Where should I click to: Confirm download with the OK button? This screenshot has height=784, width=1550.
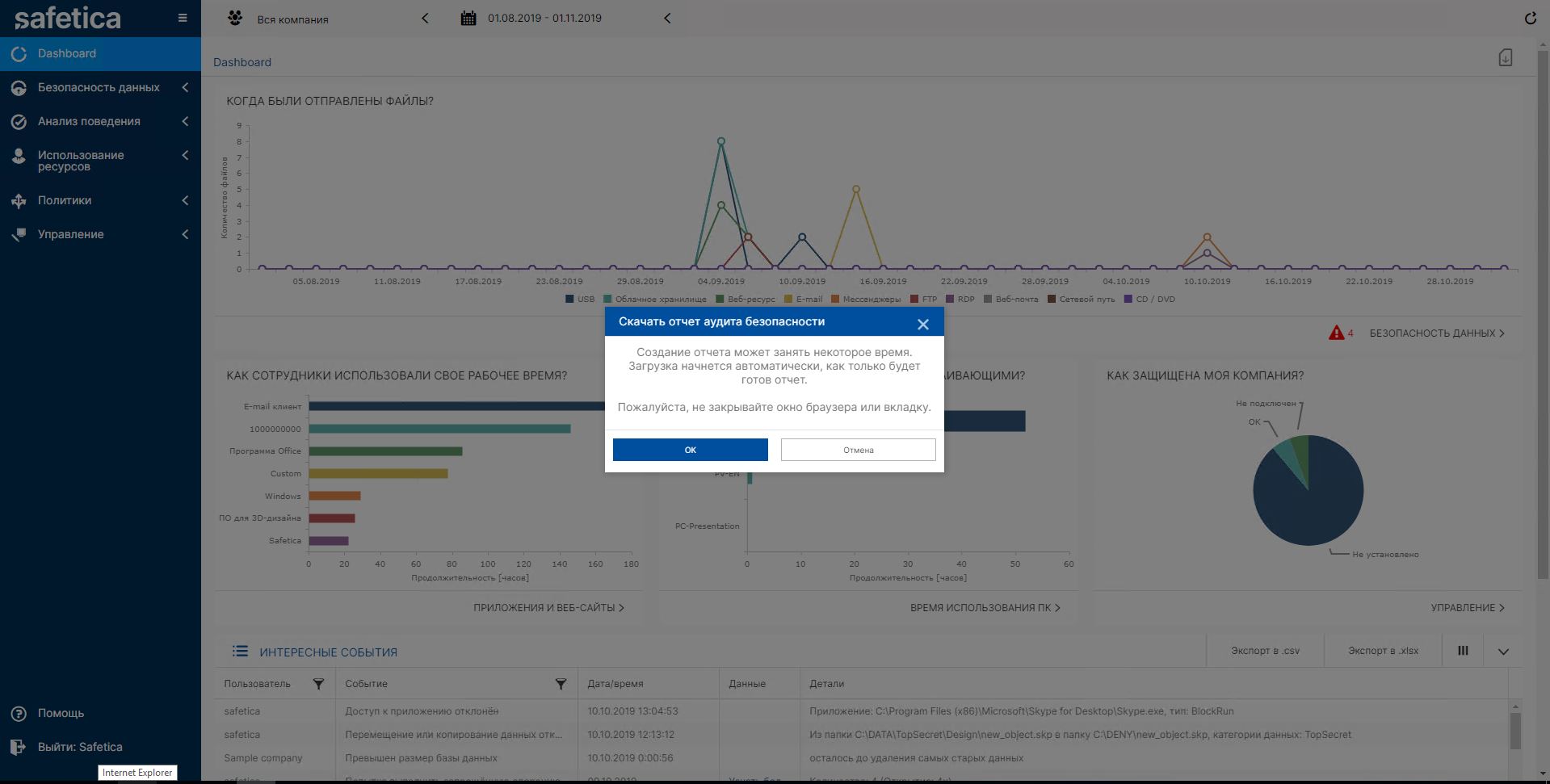[690, 450]
